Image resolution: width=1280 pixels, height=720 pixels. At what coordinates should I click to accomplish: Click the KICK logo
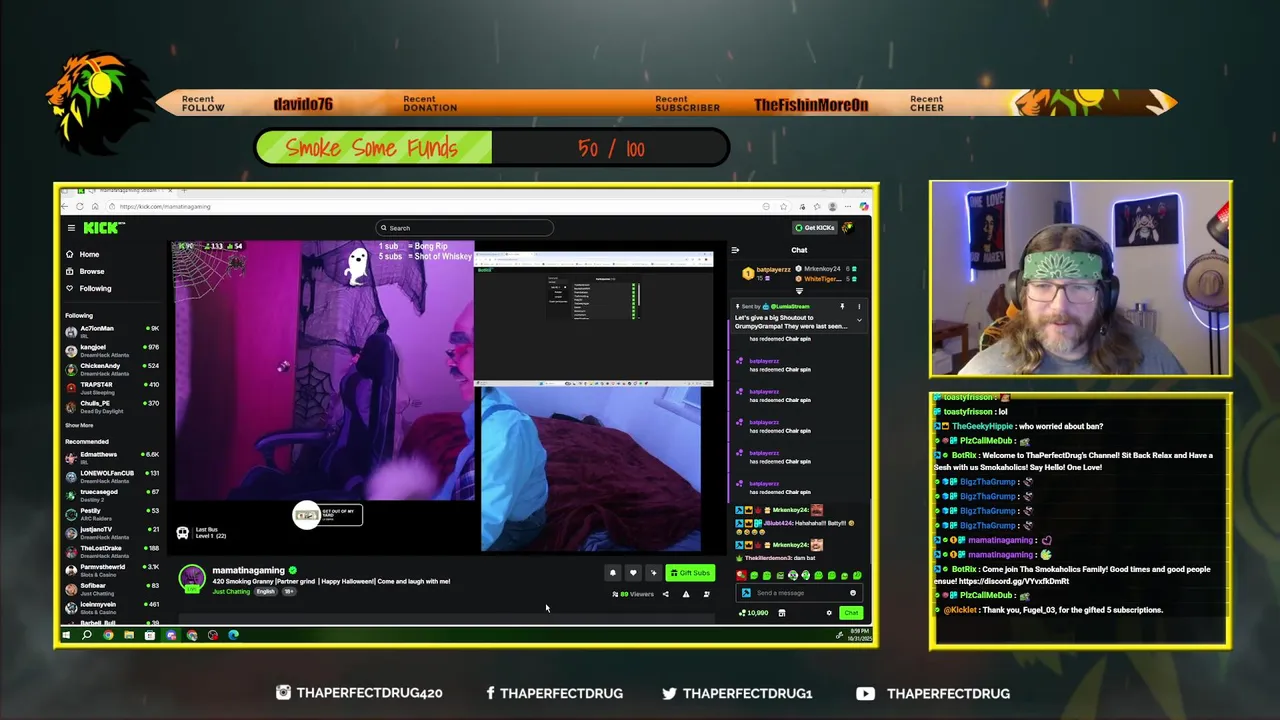(x=104, y=228)
